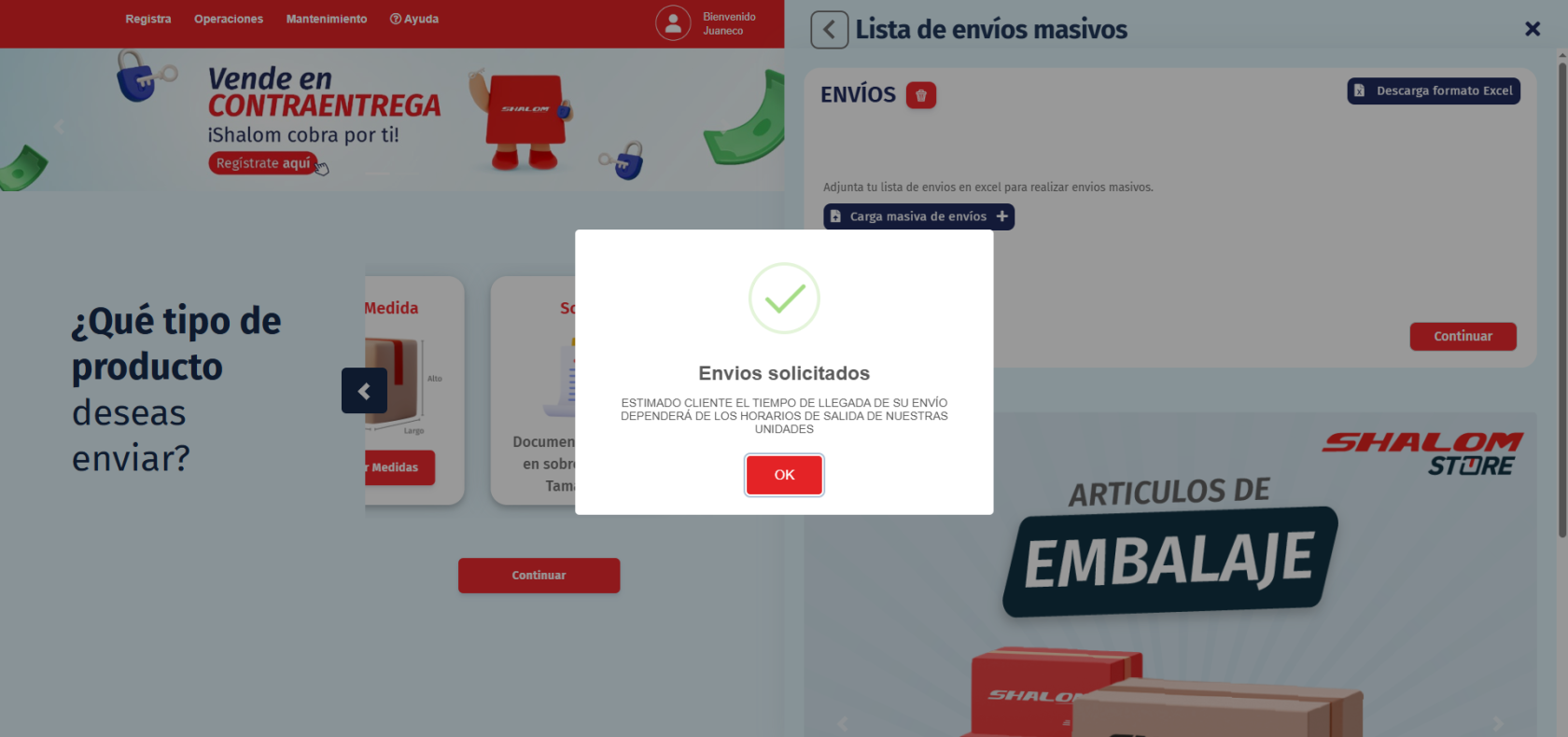Click the Continuar button below the product cards

[539, 576]
